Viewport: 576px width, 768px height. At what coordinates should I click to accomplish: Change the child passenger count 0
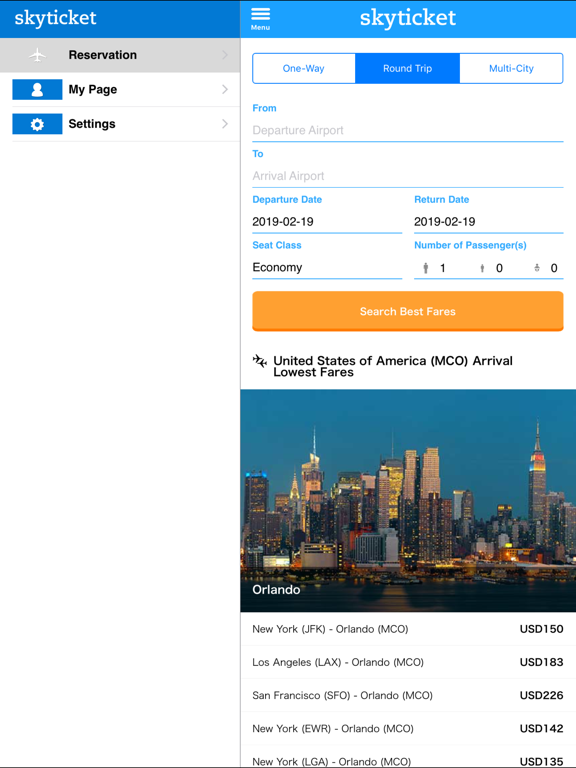[499, 268]
